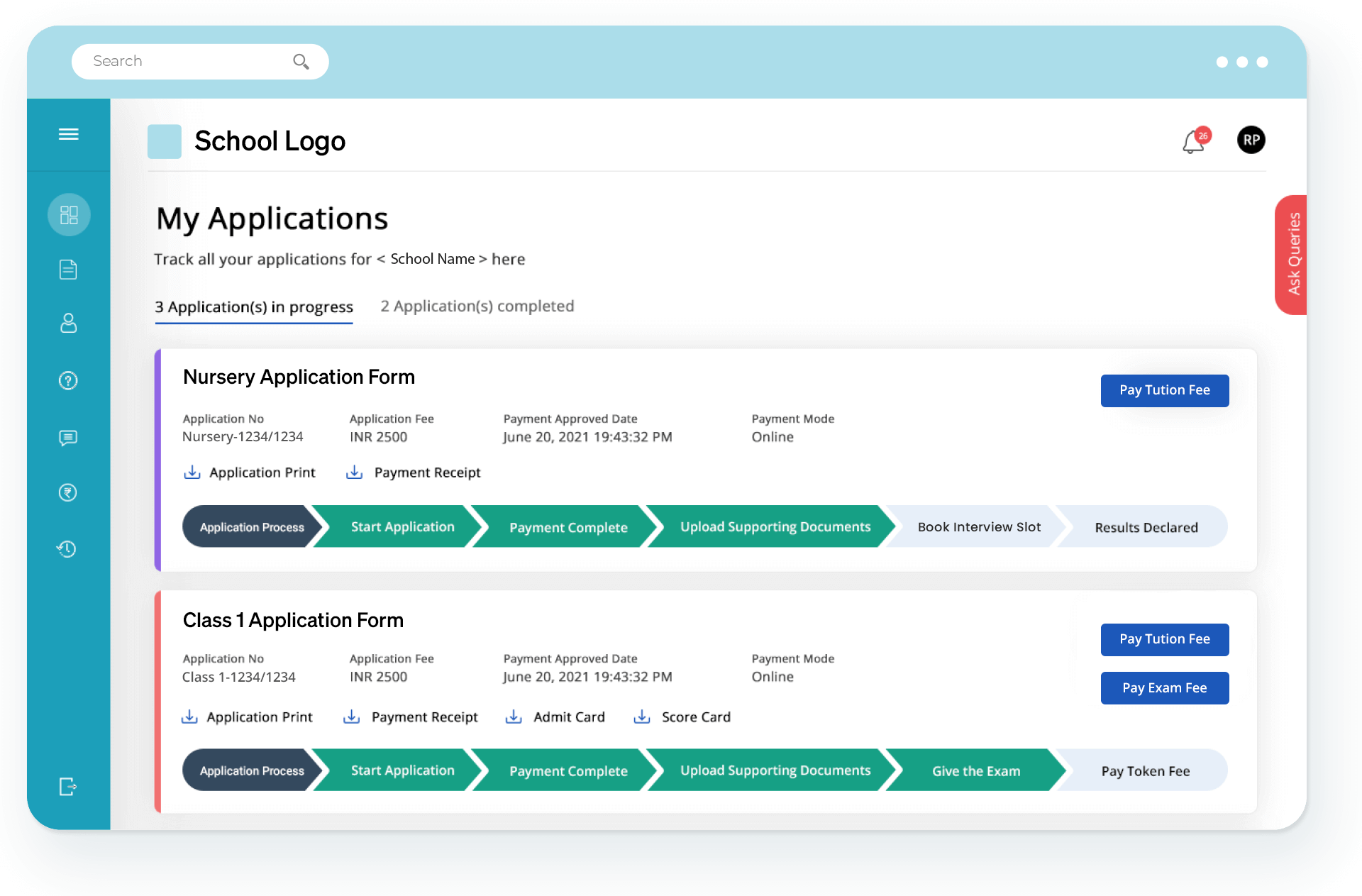Click the RP profile avatar
The height and width of the screenshot is (896, 1362).
pos(1251,140)
